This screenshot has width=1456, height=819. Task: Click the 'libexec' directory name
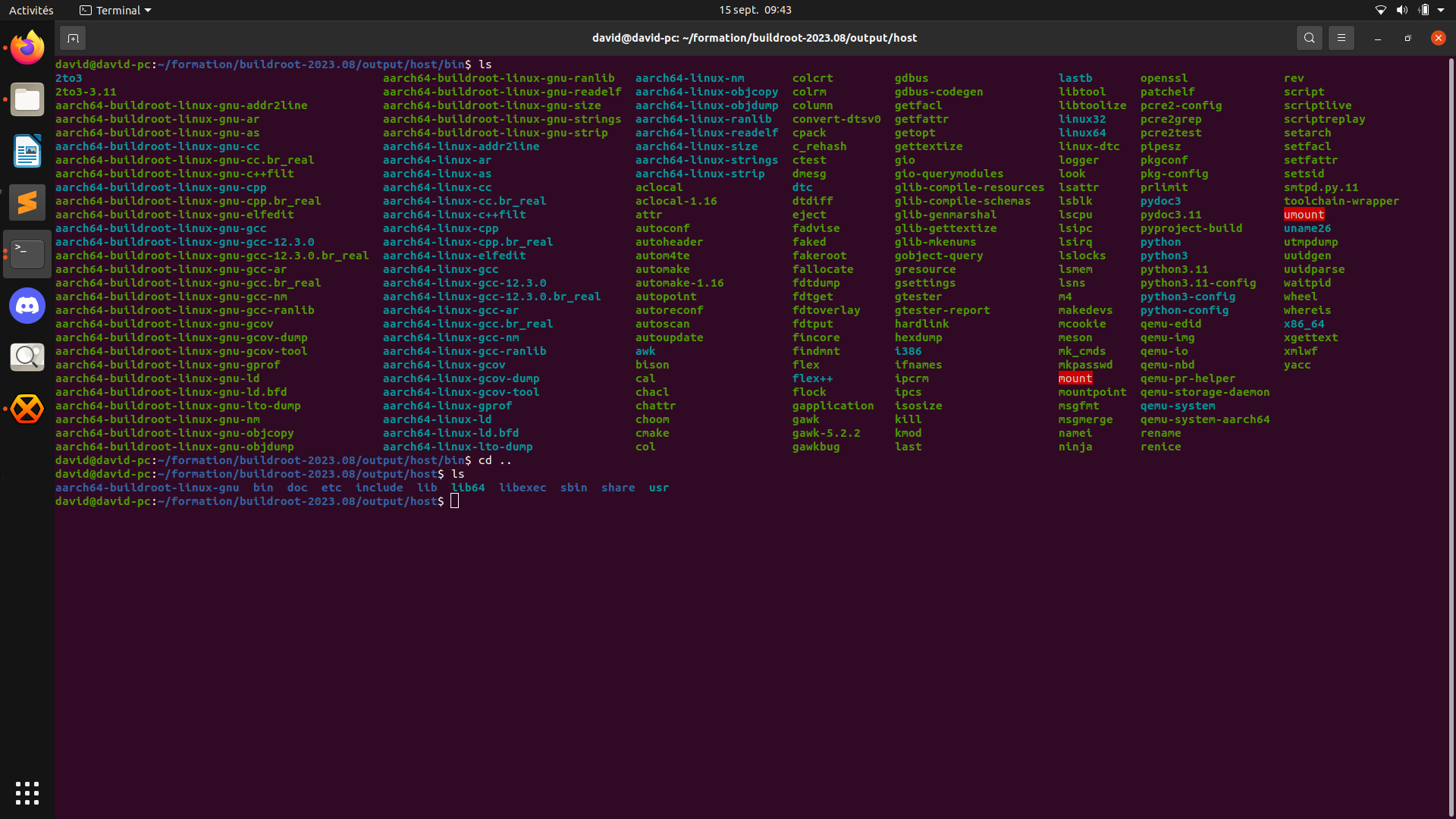(x=522, y=488)
